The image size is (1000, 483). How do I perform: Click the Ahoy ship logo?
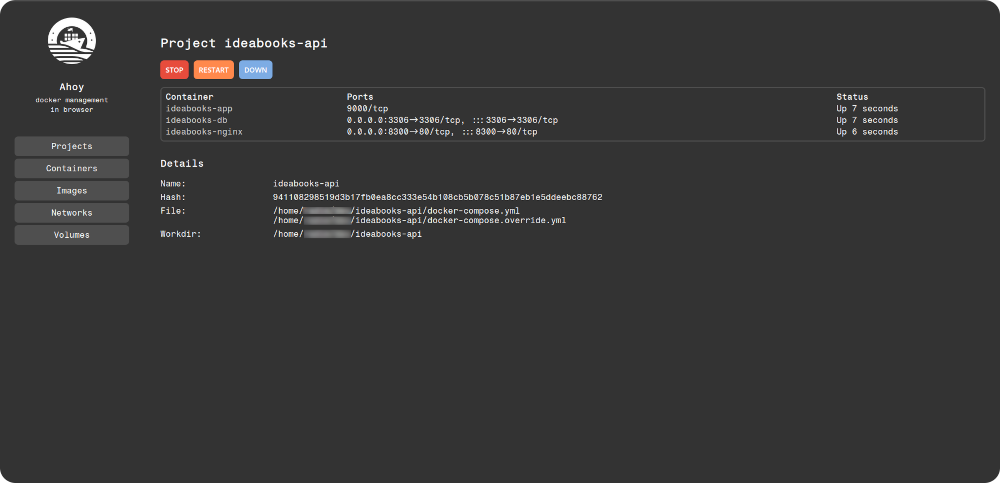click(72, 41)
